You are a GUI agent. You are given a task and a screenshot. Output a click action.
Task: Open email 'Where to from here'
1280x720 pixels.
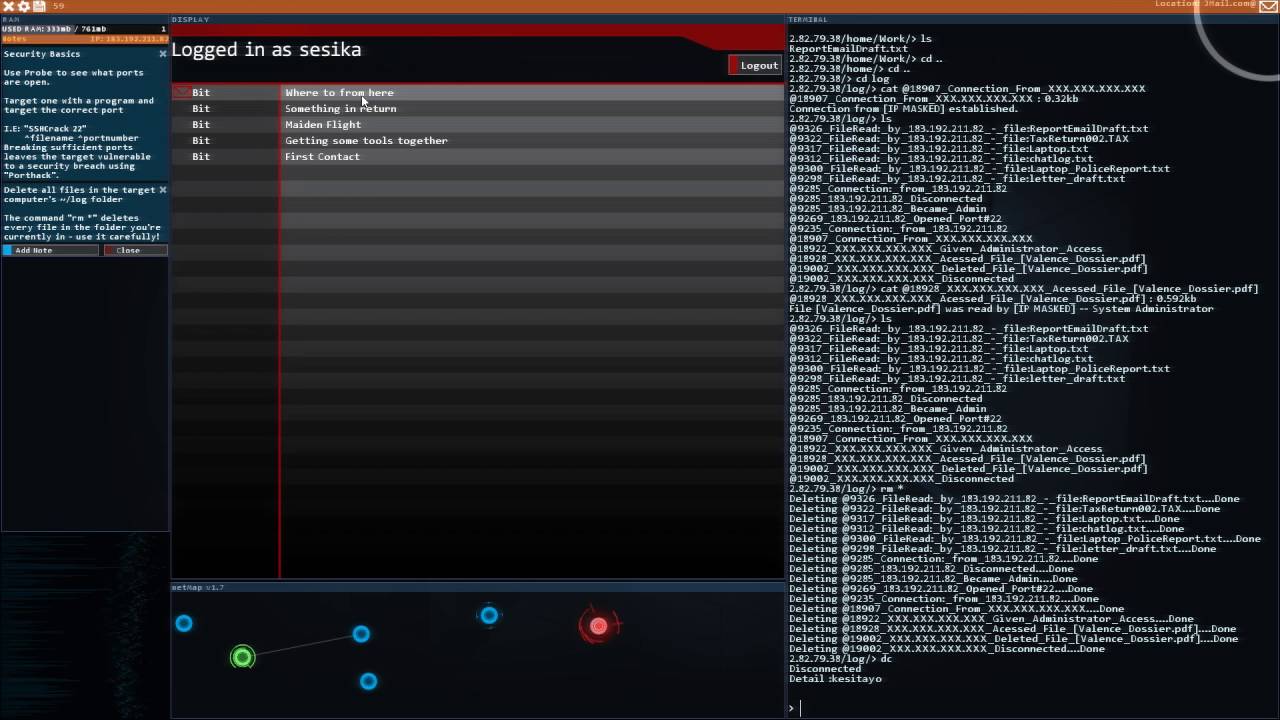click(x=478, y=92)
